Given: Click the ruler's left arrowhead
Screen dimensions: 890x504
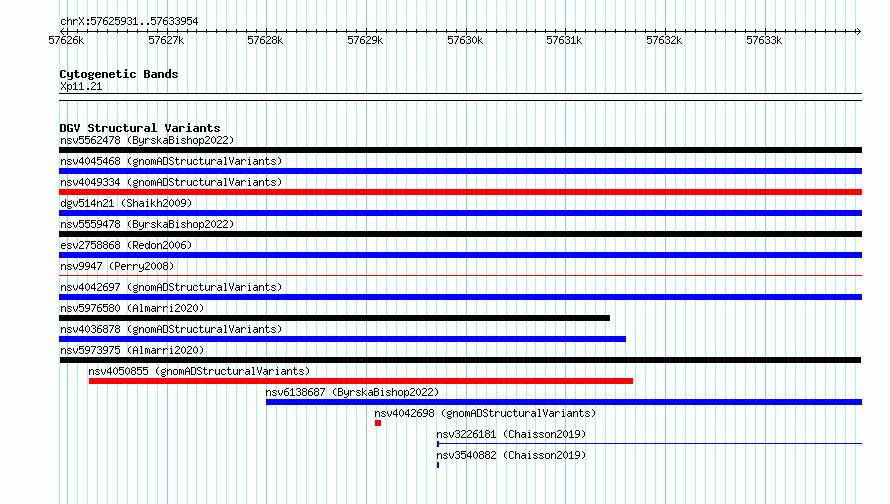Looking at the screenshot, I should [x=62, y=31].
